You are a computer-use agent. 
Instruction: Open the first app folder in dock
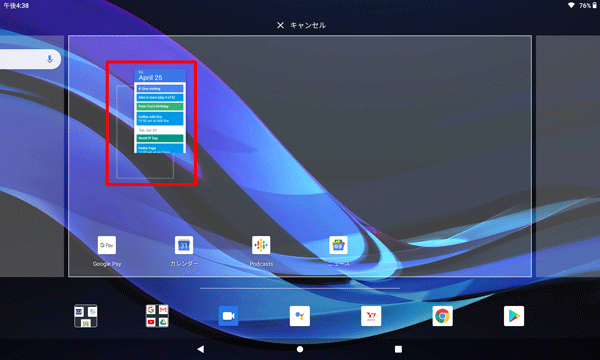tap(86, 316)
